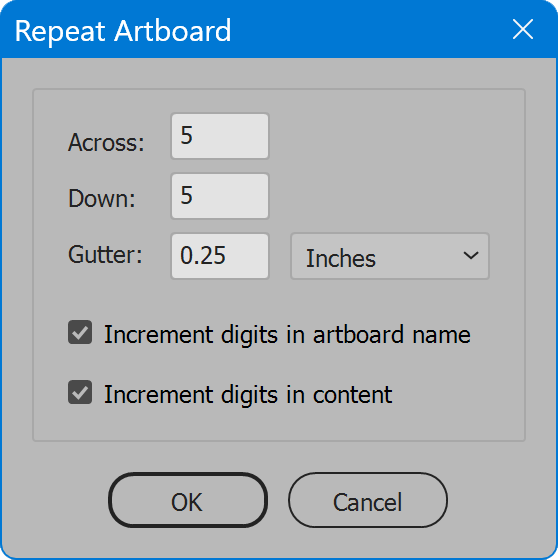Click the 'Down:' label

(102, 198)
